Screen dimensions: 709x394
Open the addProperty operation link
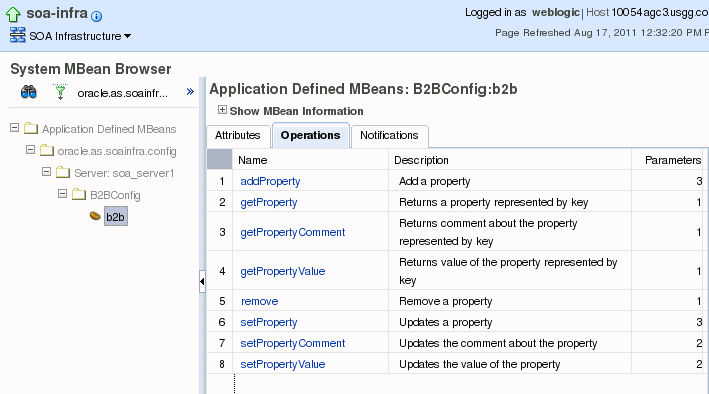(270, 181)
